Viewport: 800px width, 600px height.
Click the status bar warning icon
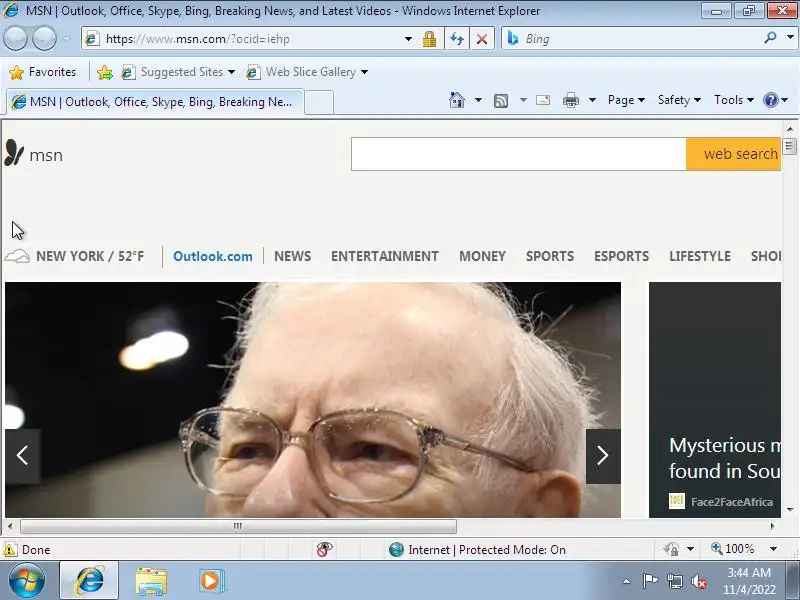[9, 549]
